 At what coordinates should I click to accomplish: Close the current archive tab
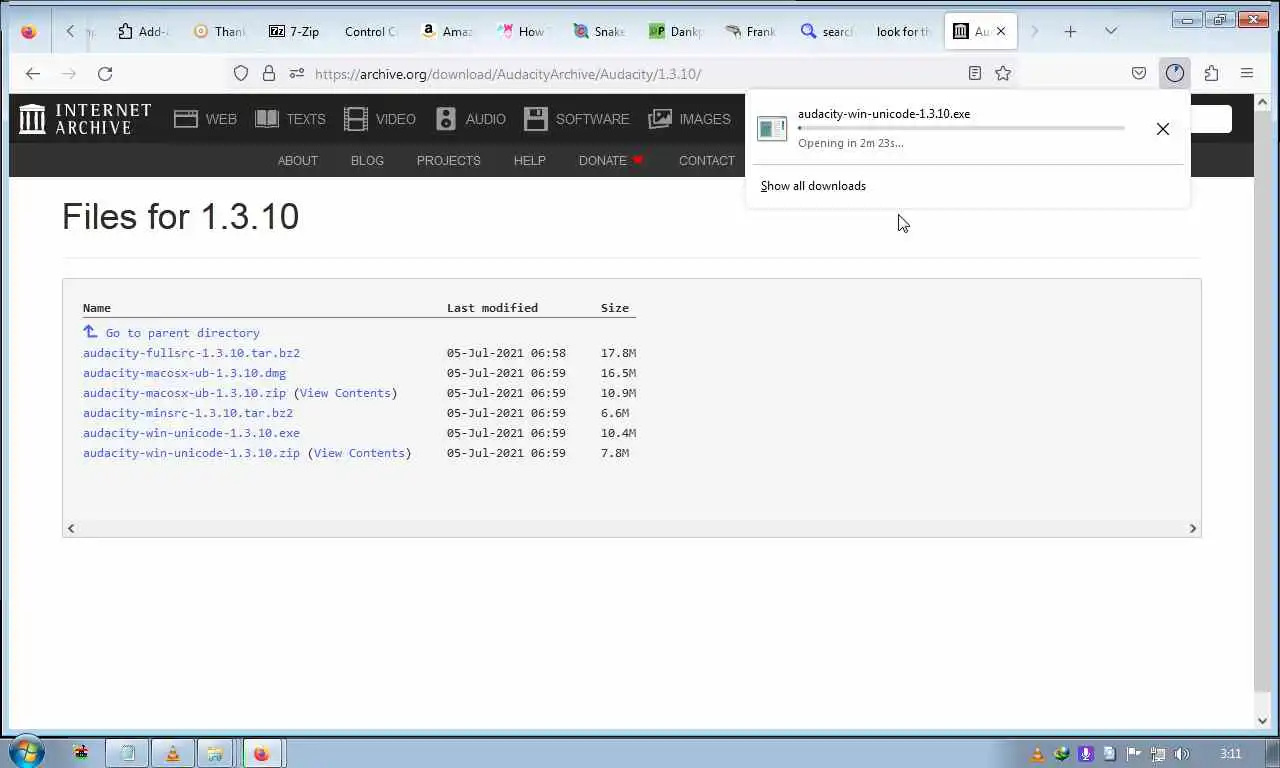[1001, 31]
